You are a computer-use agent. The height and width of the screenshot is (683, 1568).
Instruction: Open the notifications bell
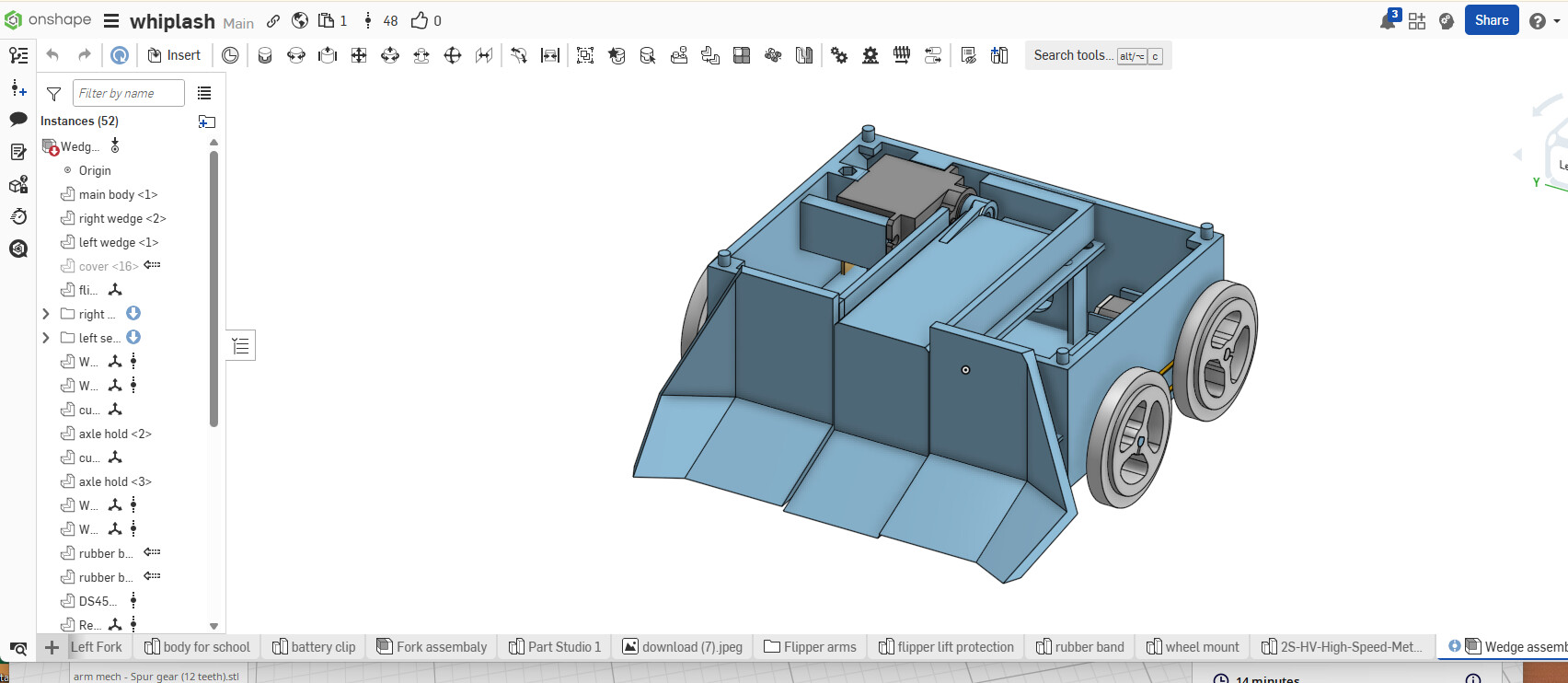point(1388,21)
